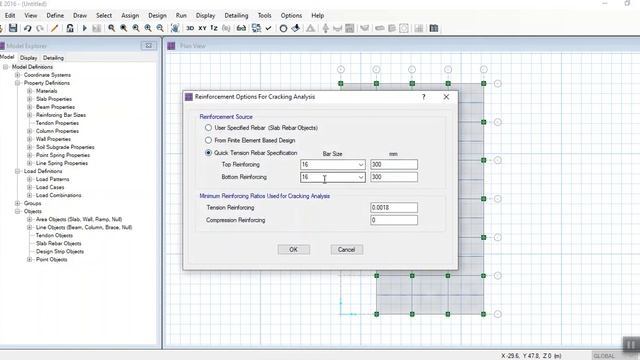Open the Design menu
This screenshot has width=640, height=360.
[157, 16]
